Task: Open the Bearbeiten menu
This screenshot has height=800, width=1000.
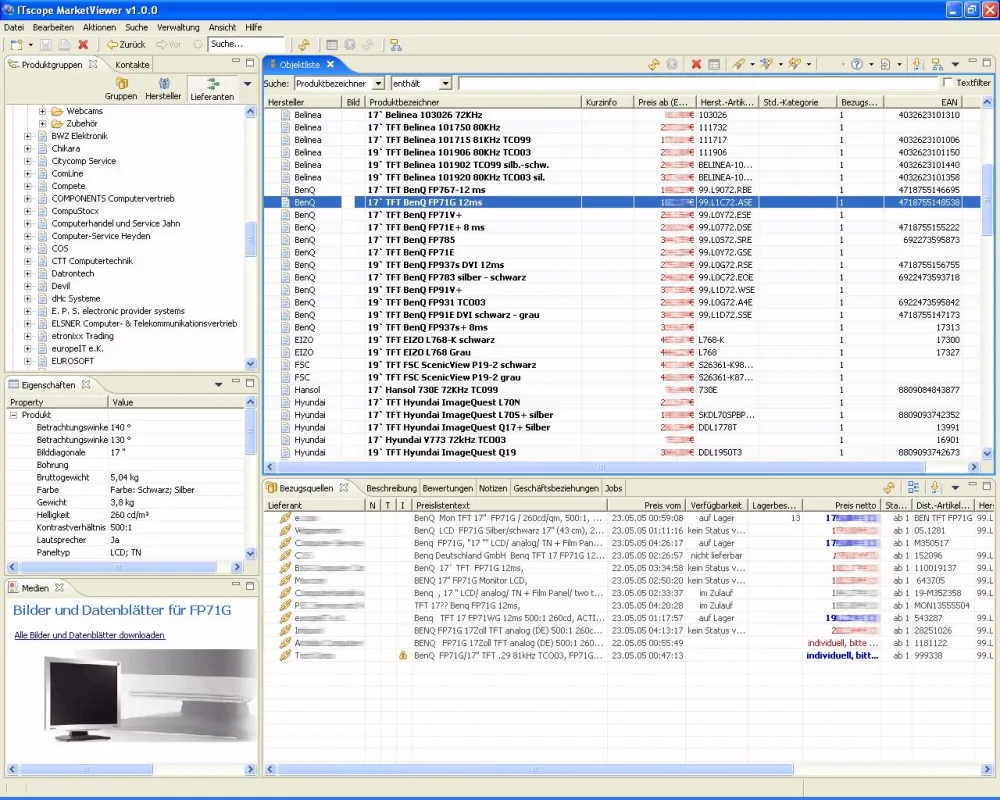Action: (53, 27)
